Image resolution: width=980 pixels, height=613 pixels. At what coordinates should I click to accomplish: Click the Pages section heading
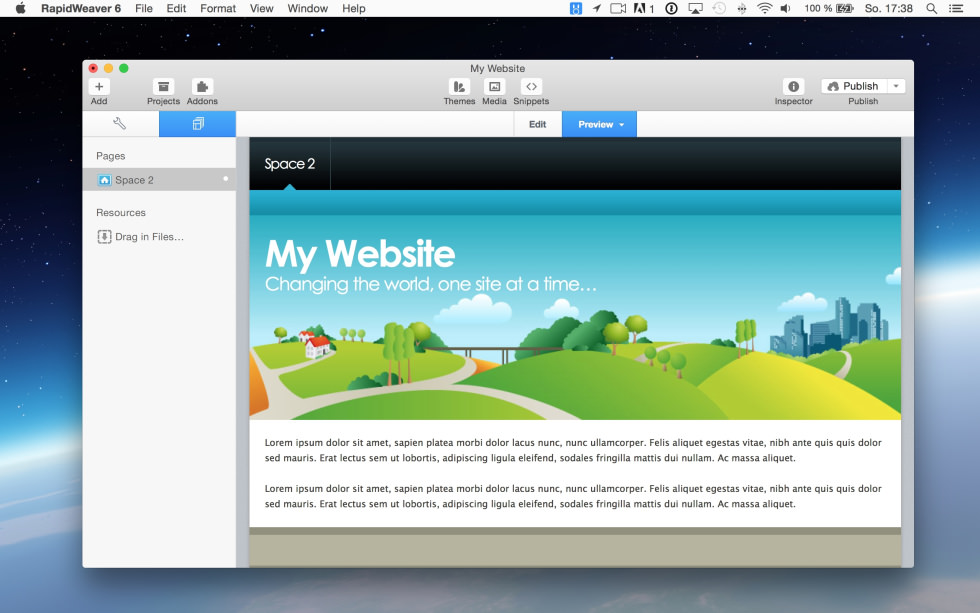tap(111, 156)
